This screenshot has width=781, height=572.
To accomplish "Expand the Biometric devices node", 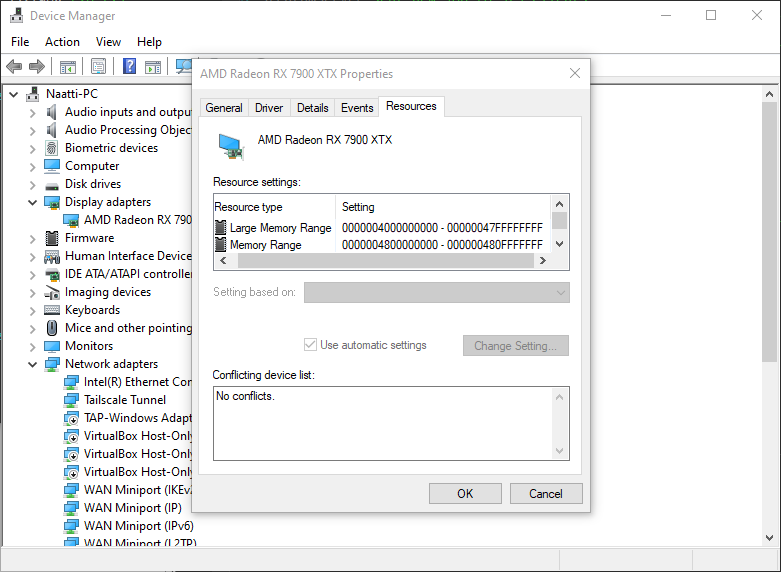I will pos(32,148).
